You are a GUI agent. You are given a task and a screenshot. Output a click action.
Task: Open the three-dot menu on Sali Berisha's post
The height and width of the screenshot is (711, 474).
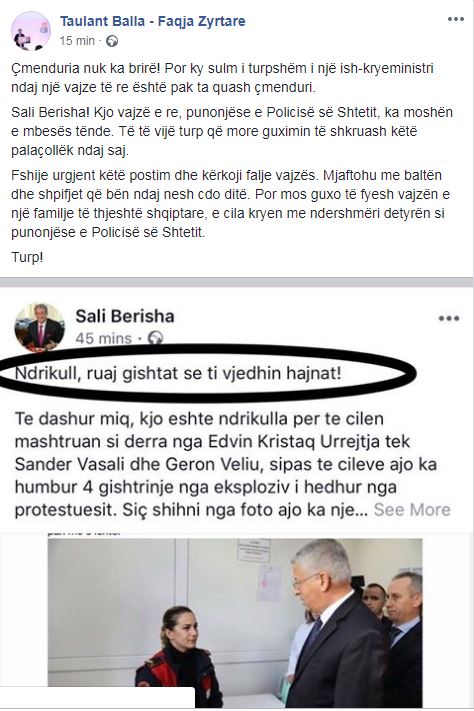[449, 318]
